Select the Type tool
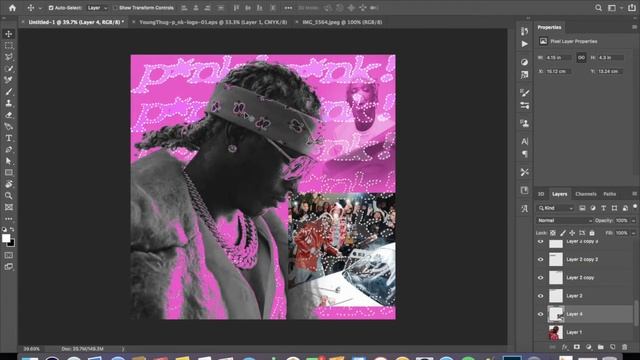 [x=9, y=138]
